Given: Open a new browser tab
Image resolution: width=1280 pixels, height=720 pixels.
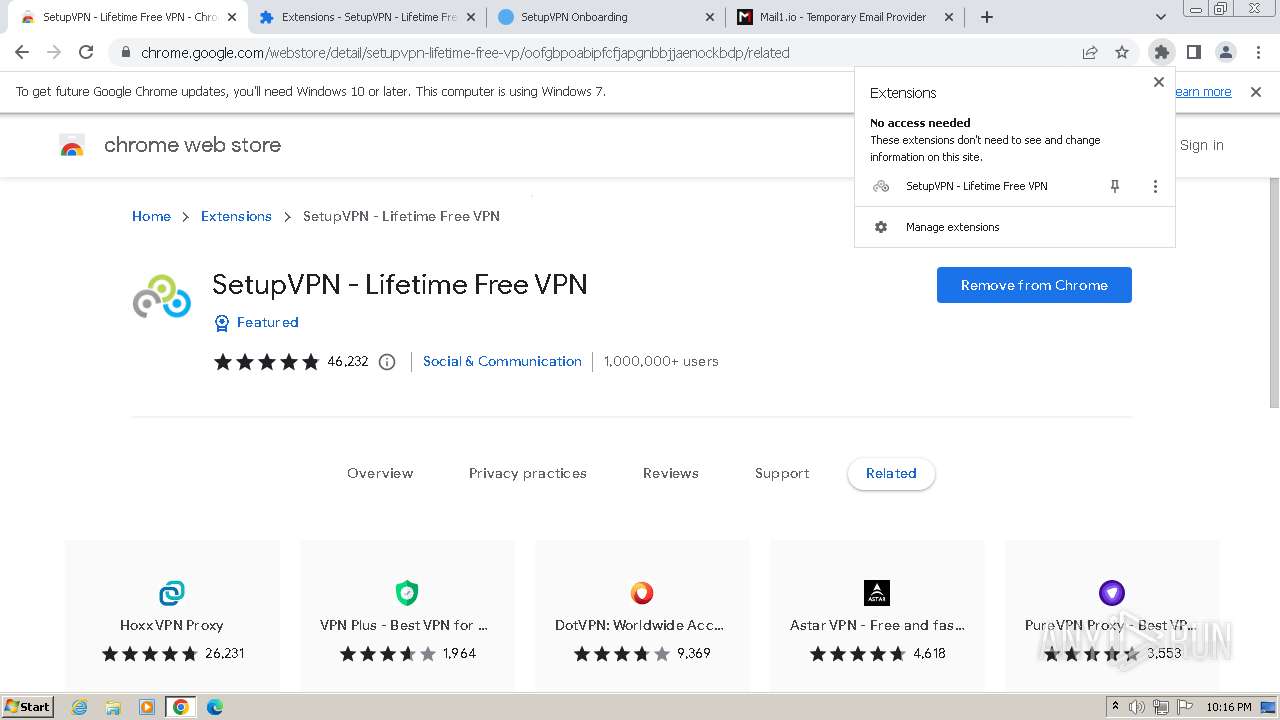Looking at the screenshot, I should pos(987,17).
